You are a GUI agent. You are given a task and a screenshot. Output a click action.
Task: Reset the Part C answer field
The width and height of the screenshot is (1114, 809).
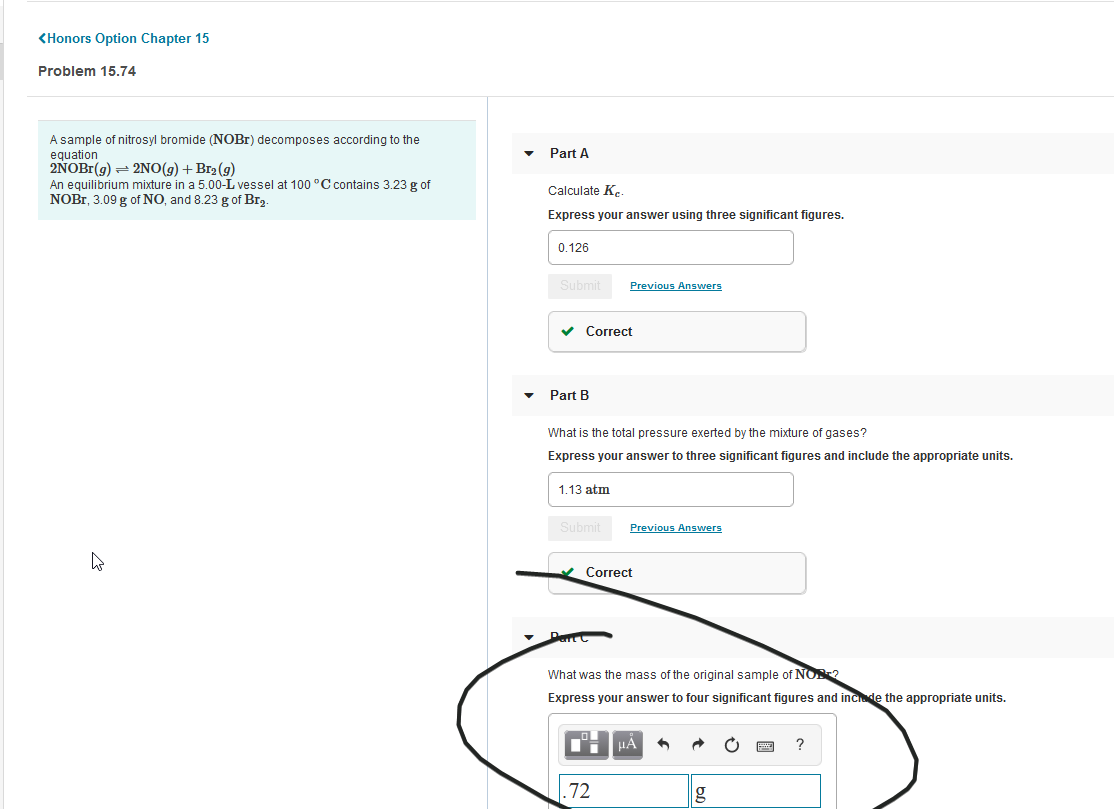(x=731, y=744)
